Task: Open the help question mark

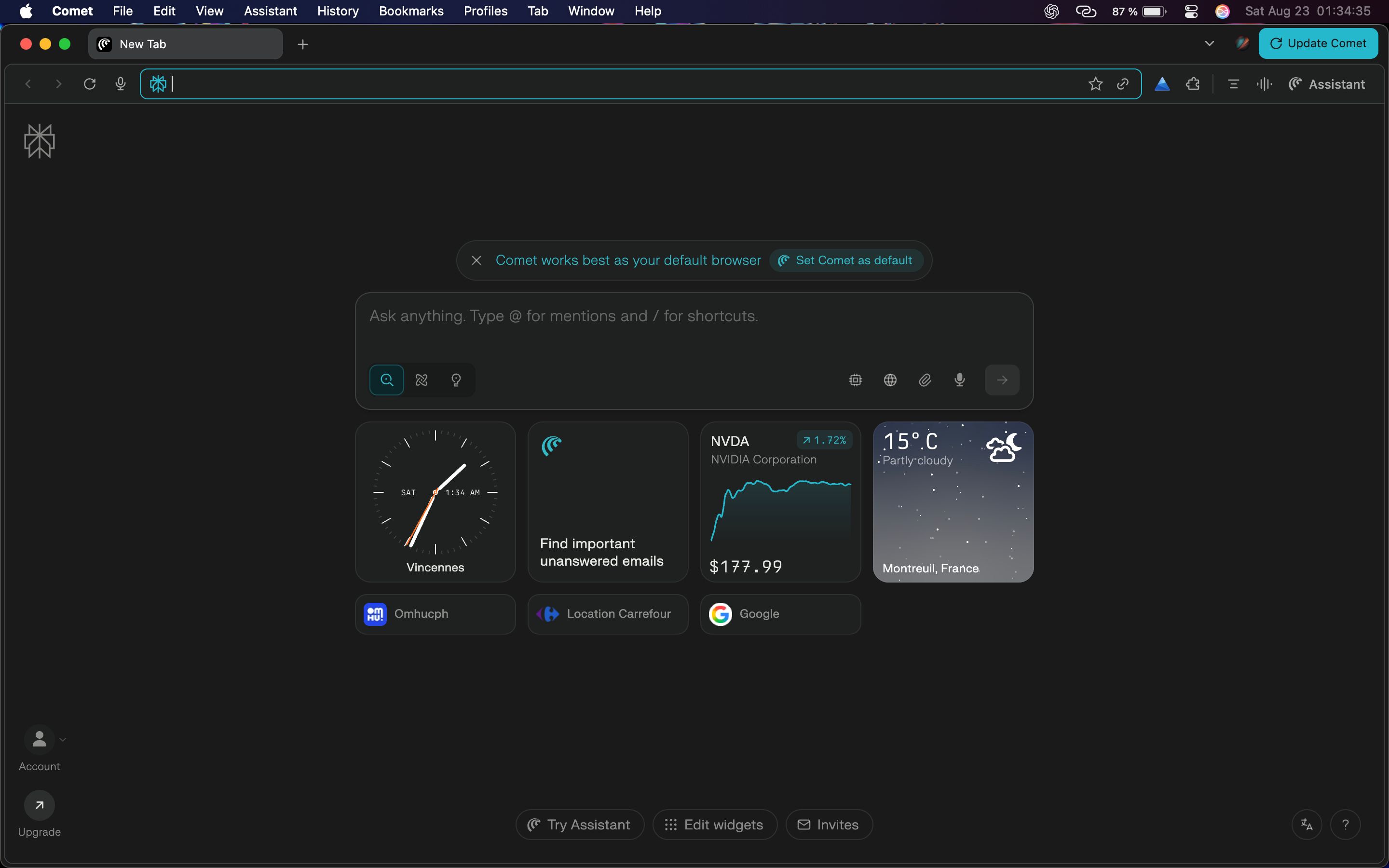Action: pyautogui.click(x=1346, y=825)
